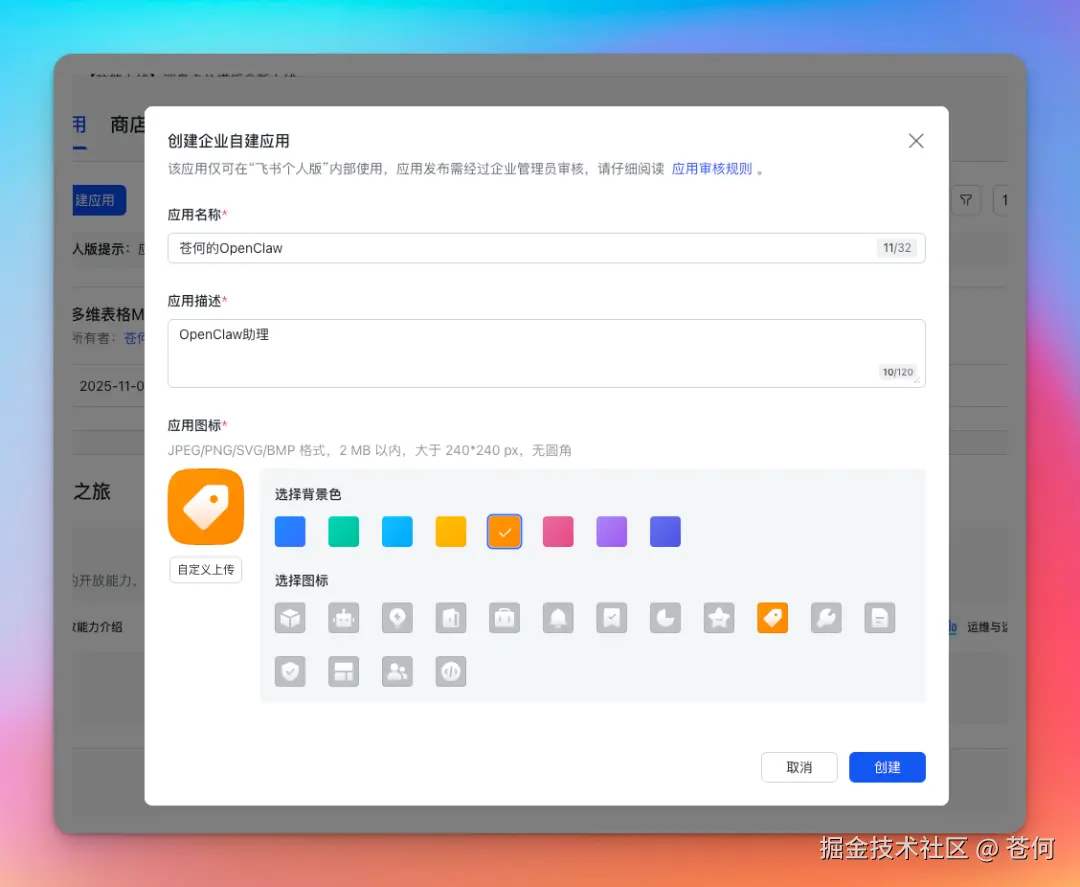Image resolution: width=1080 pixels, height=887 pixels.
Task: Choose the 3D cube icon
Action: tap(290, 618)
